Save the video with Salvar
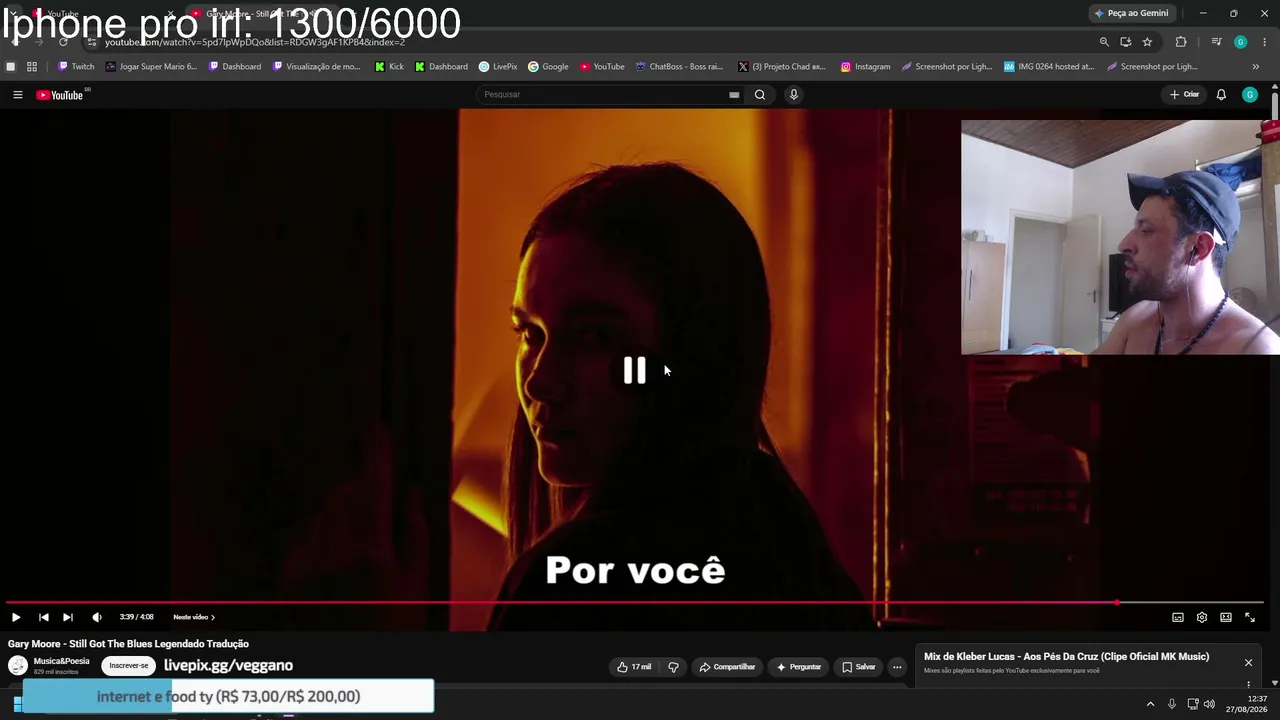 859,667
